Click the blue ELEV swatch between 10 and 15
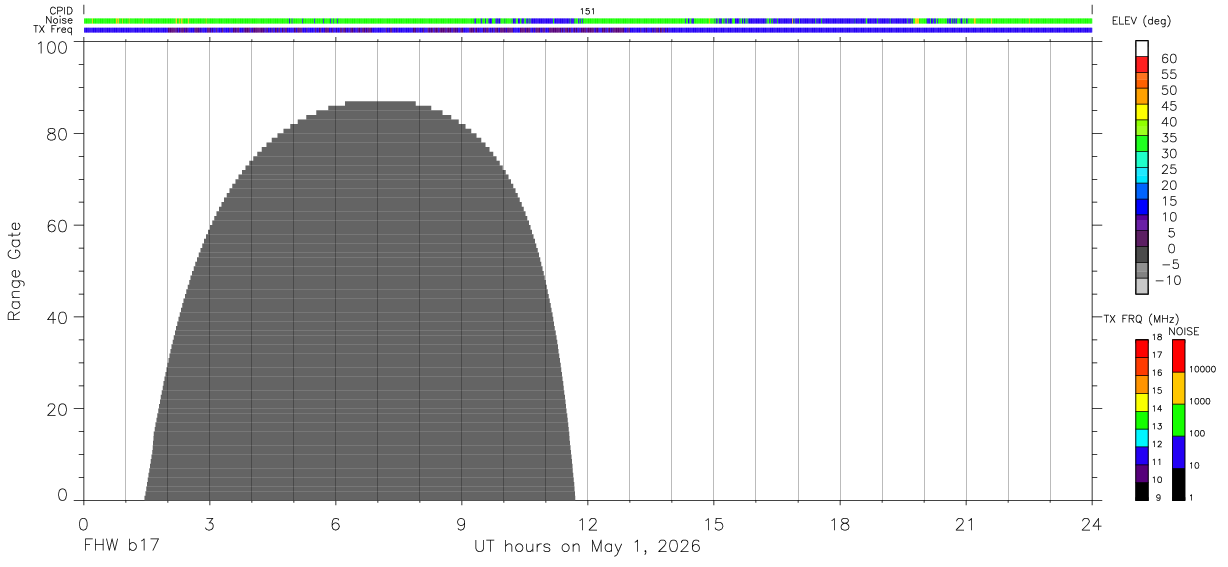 (x=1141, y=207)
